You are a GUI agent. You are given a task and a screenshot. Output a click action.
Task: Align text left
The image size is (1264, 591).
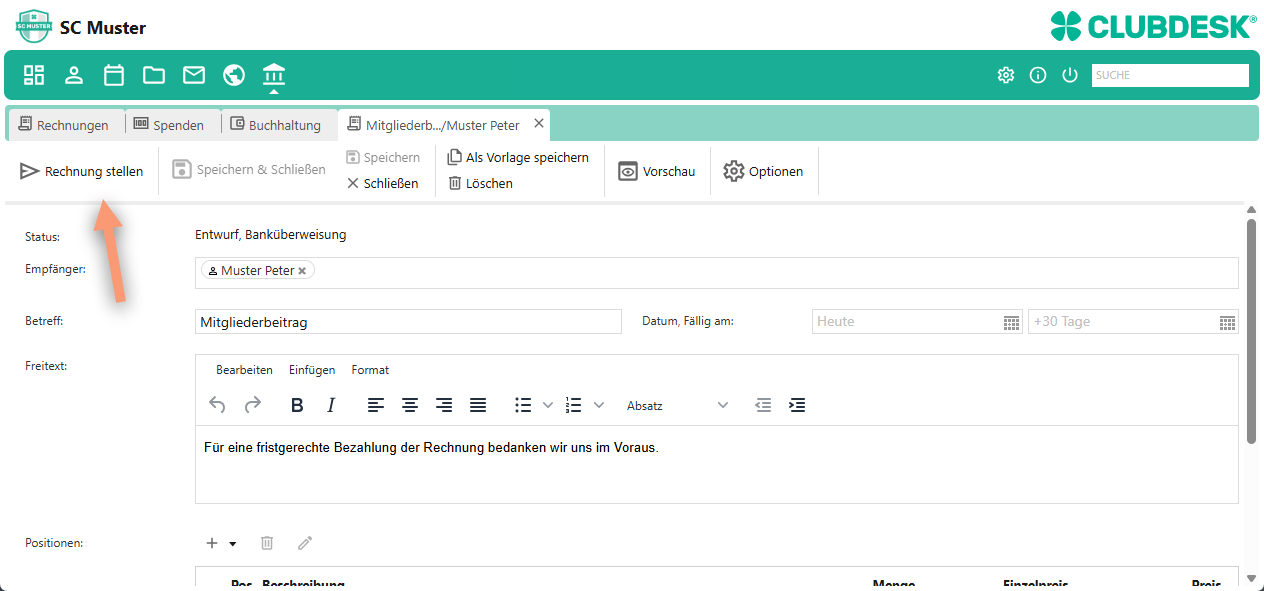376,405
